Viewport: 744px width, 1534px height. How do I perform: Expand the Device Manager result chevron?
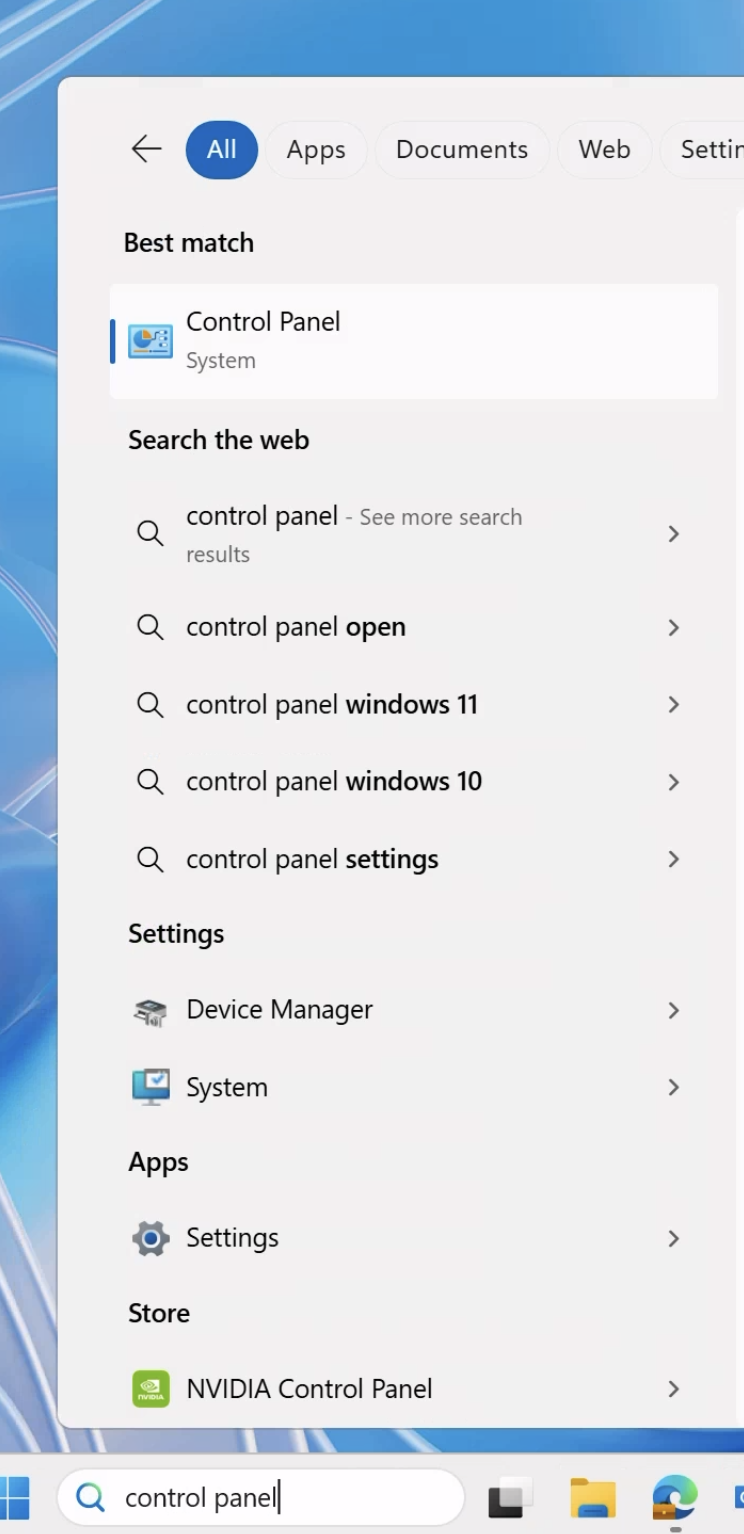[674, 1010]
